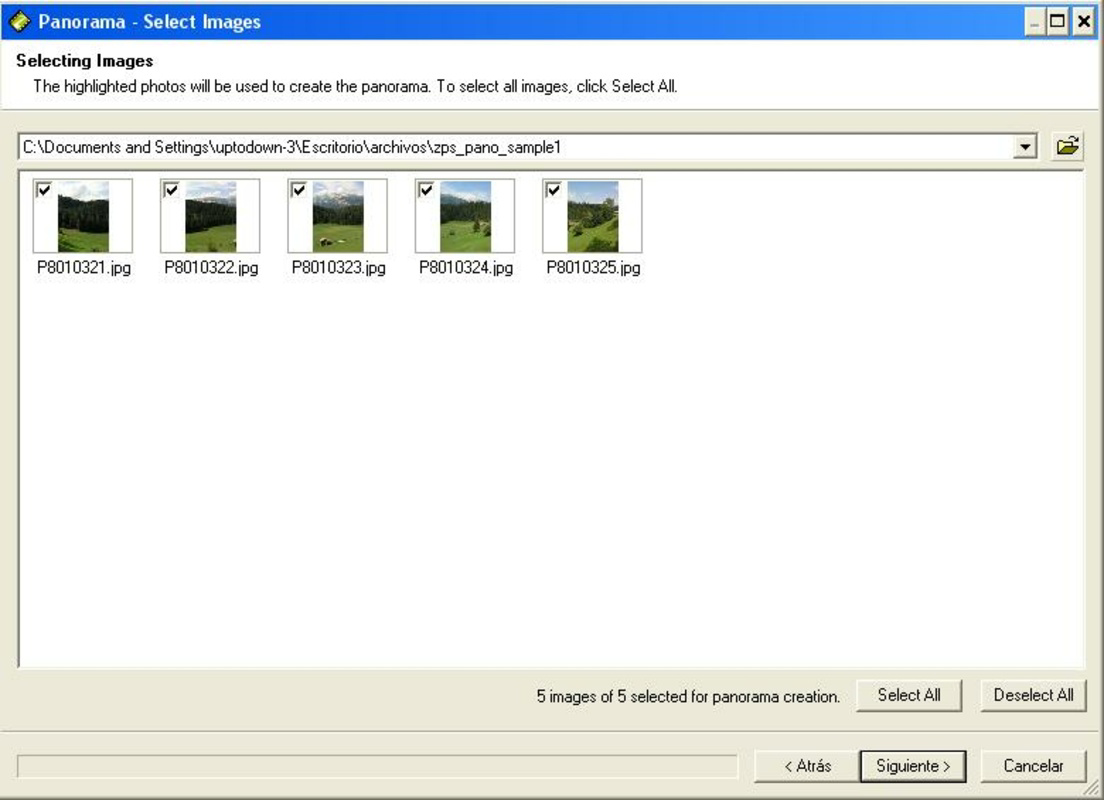1104x800 pixels.
Task: Click the browse folder icon beside the path
Action: pyautogui.click(x=1067, y=146)
